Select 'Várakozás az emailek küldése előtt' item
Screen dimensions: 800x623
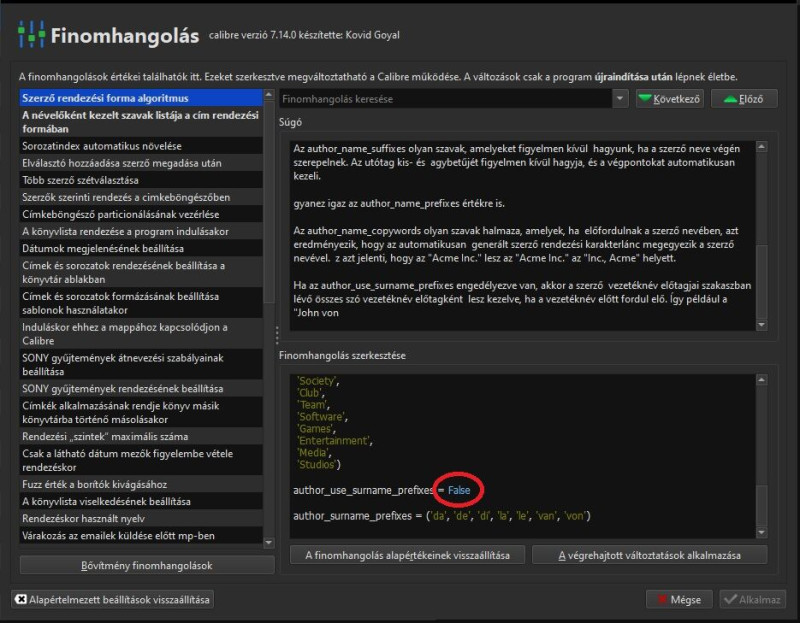pyautogui.click(x=141, y=536)
